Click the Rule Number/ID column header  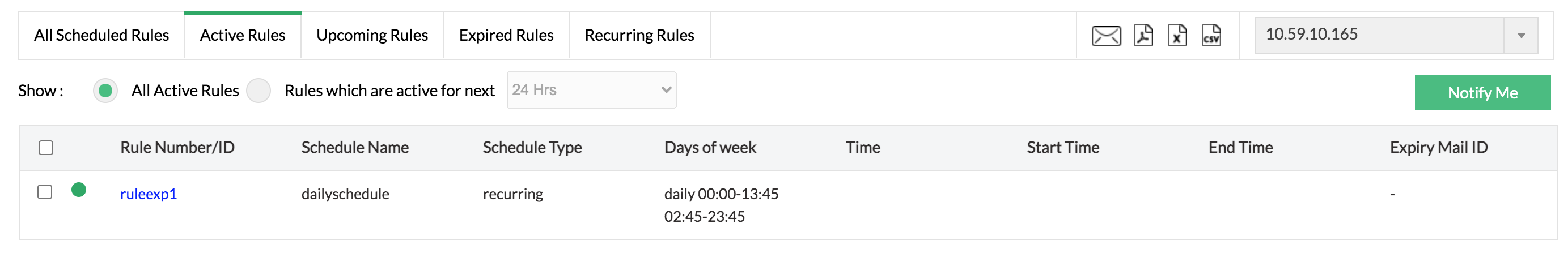coord(177,148)
